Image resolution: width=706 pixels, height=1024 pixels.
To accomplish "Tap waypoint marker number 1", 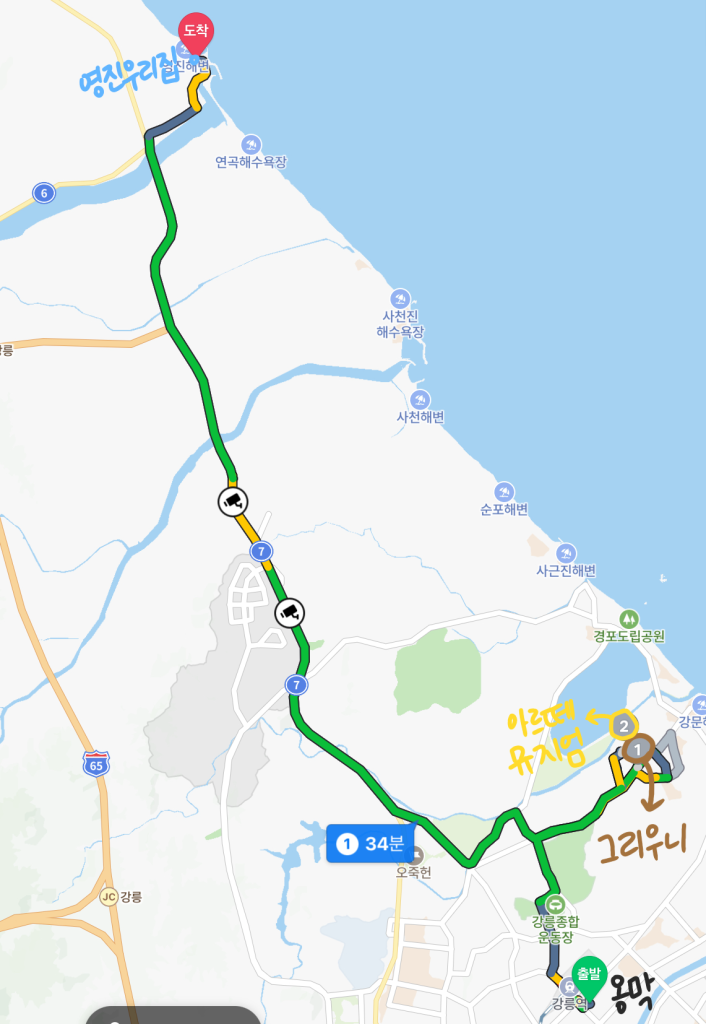I will pos(638,750).
